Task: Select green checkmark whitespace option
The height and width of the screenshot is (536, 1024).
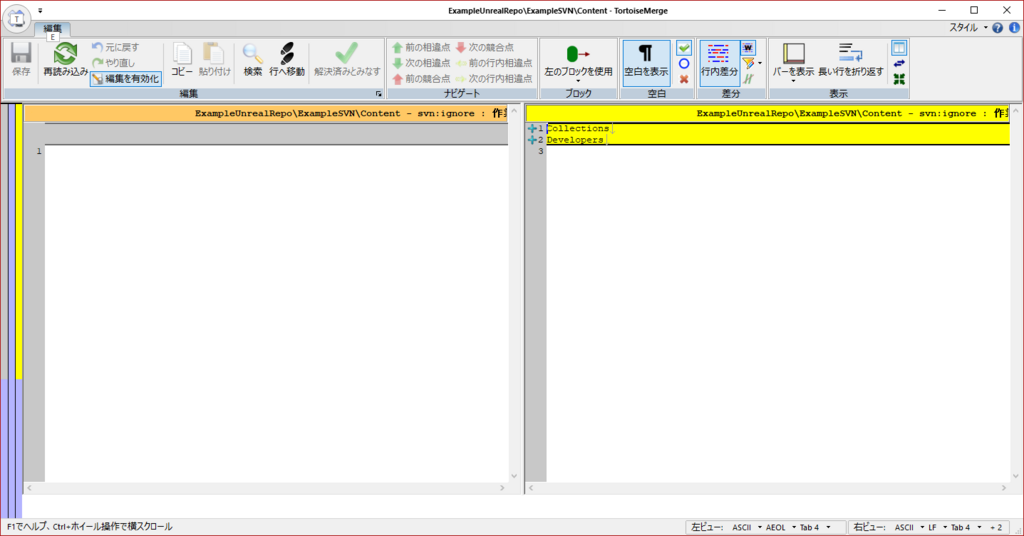Action: (684, 48)
